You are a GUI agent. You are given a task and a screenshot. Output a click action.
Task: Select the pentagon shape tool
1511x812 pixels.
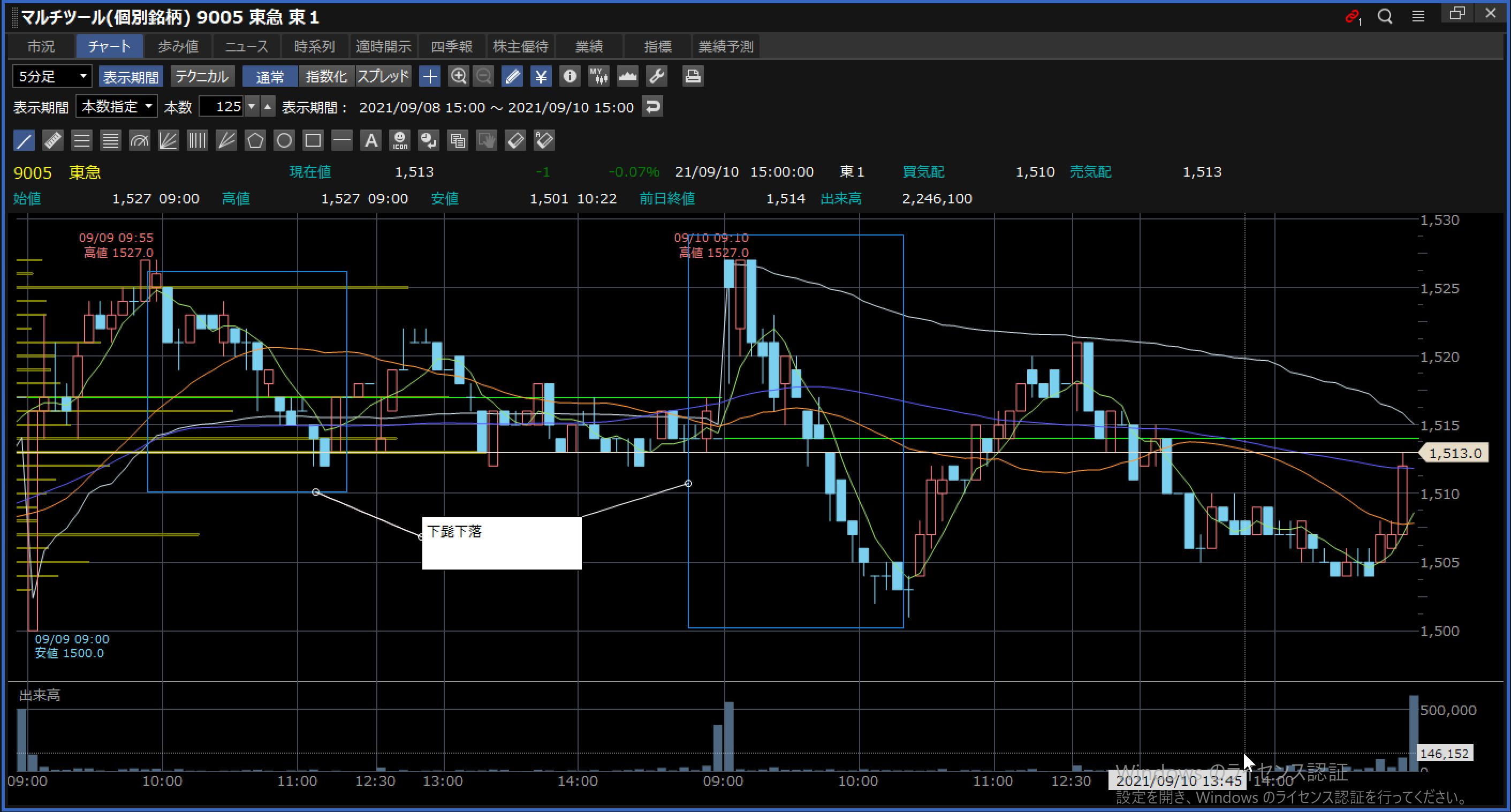coord(255,141)
